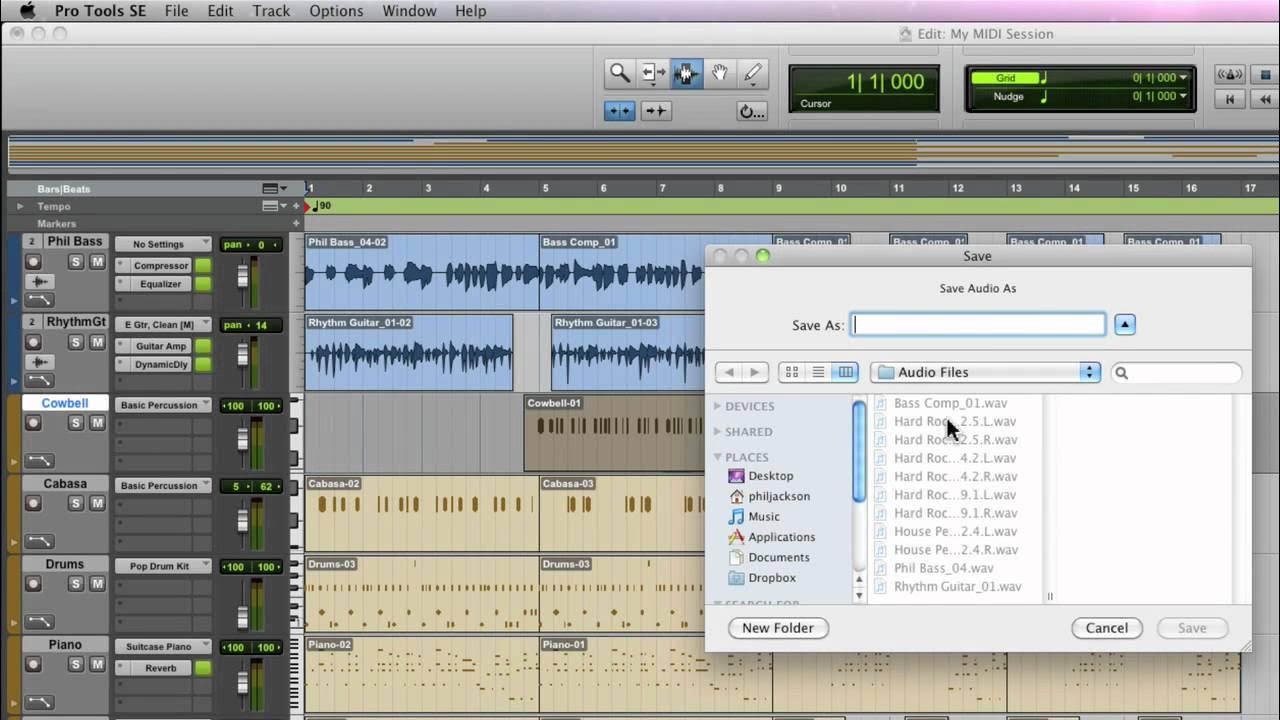1280x720 pixels.
Task: Solo the Drums track
Action: 75,584
